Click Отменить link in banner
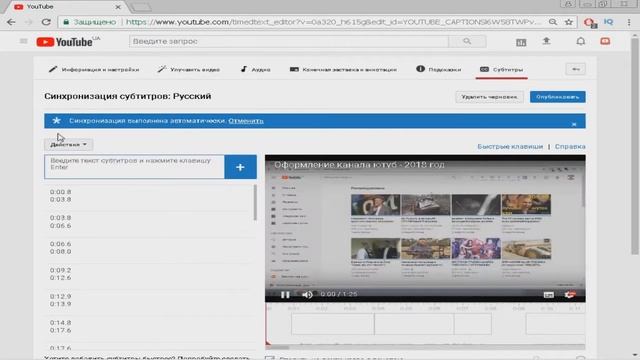The height and width of the screenshot is (360, 640). tap(246, 121)
